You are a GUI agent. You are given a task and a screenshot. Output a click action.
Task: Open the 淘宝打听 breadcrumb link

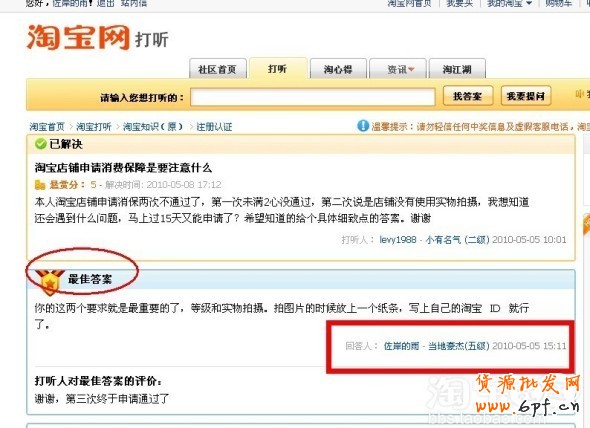tap(94, 126)
